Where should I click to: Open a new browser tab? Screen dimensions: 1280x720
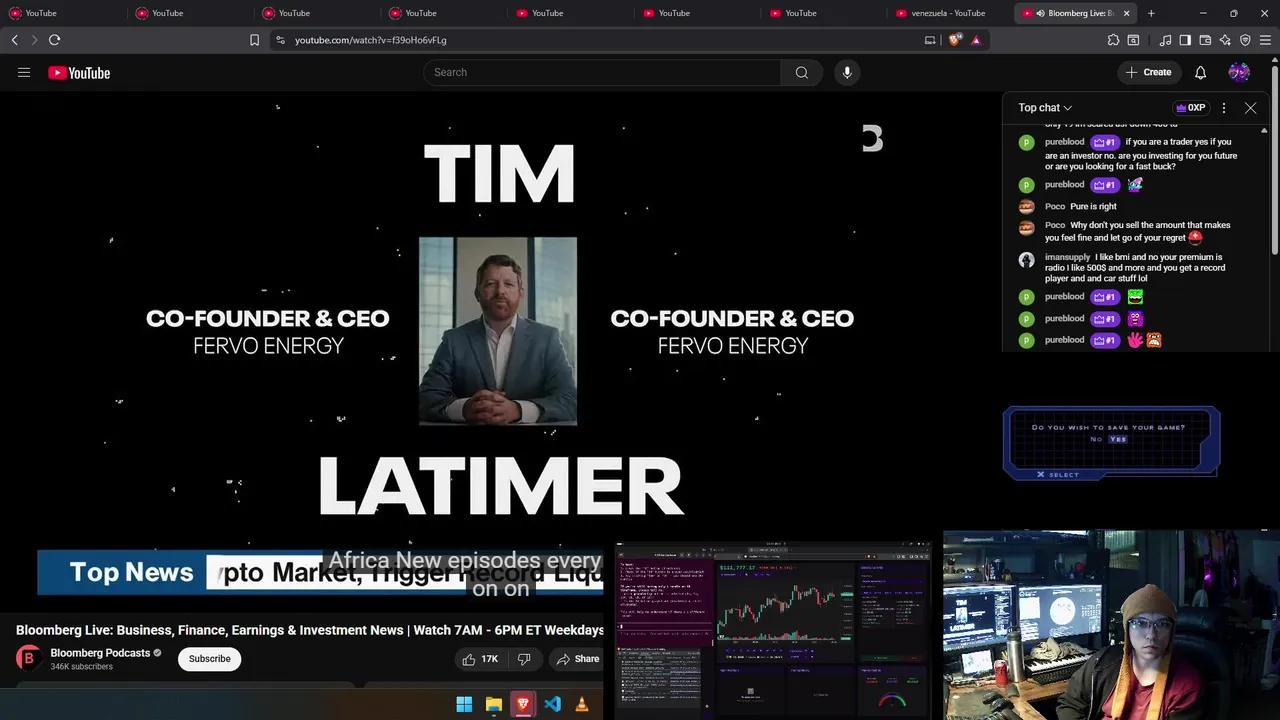click(1151, 13)
